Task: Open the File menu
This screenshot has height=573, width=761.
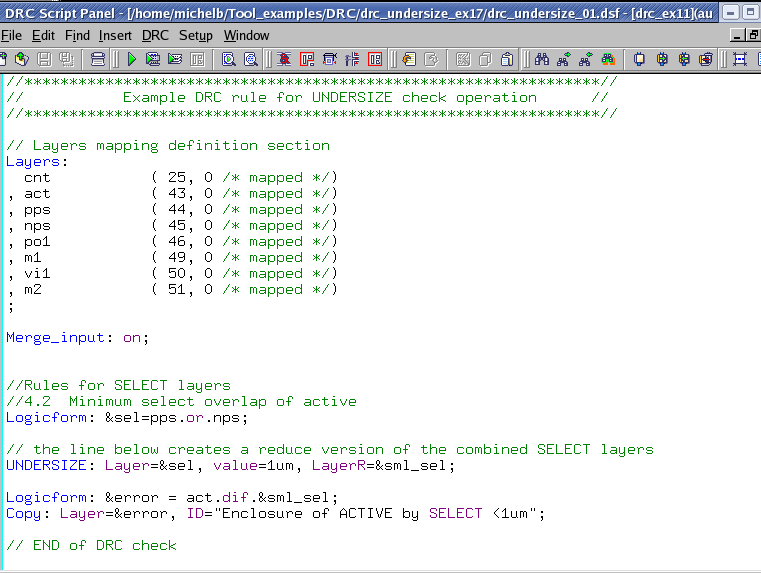Action: (12, 35)
